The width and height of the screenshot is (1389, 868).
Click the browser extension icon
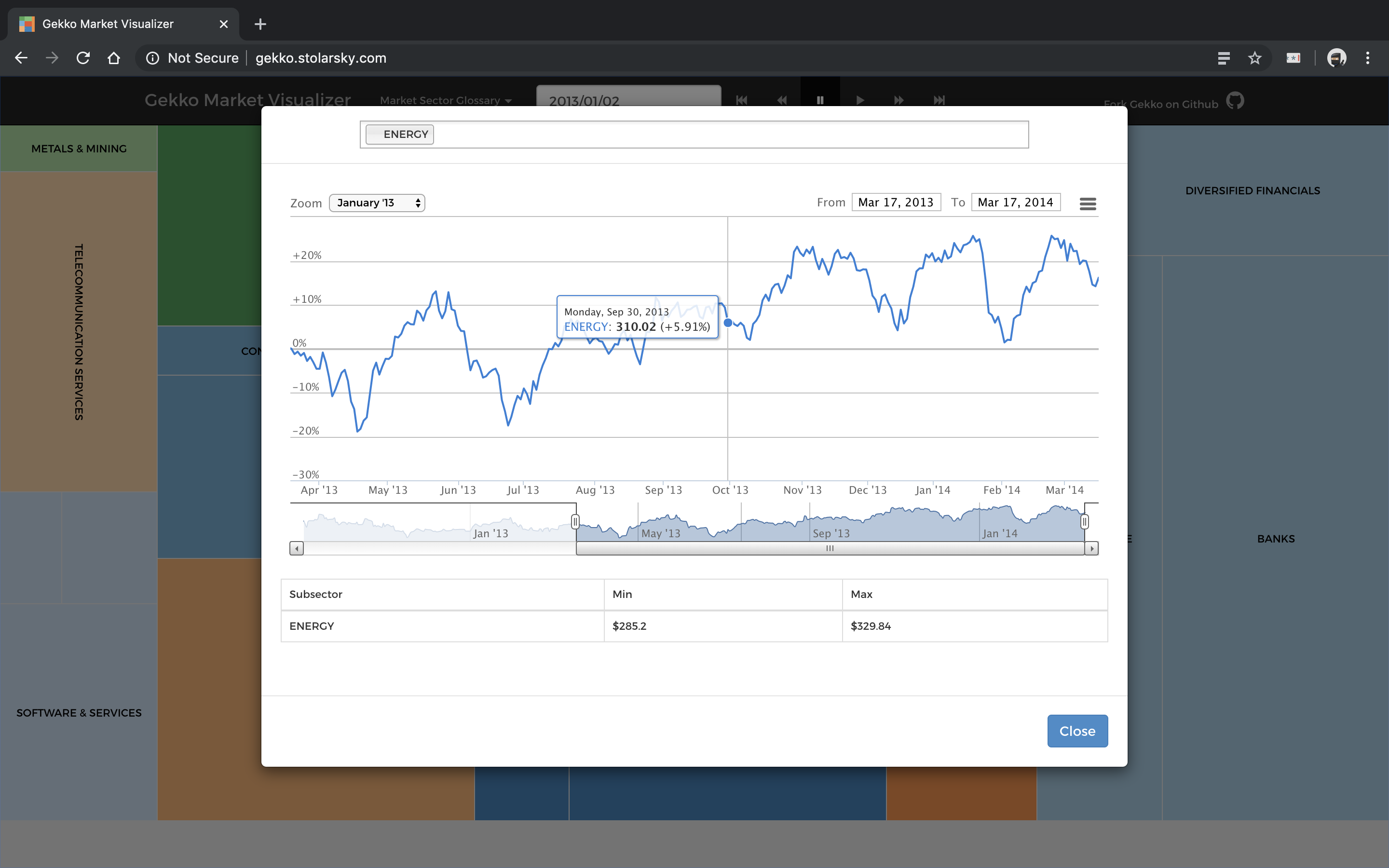[x=1293, y=58]
